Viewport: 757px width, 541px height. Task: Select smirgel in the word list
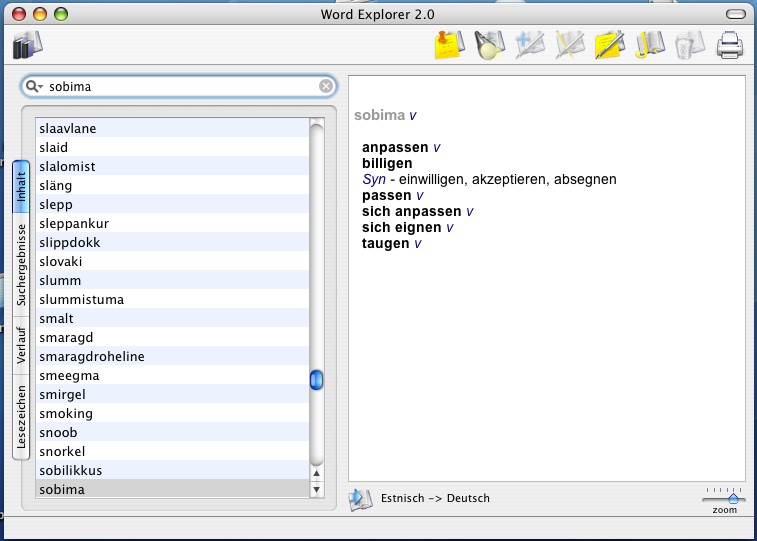click(x=172, y=394)
